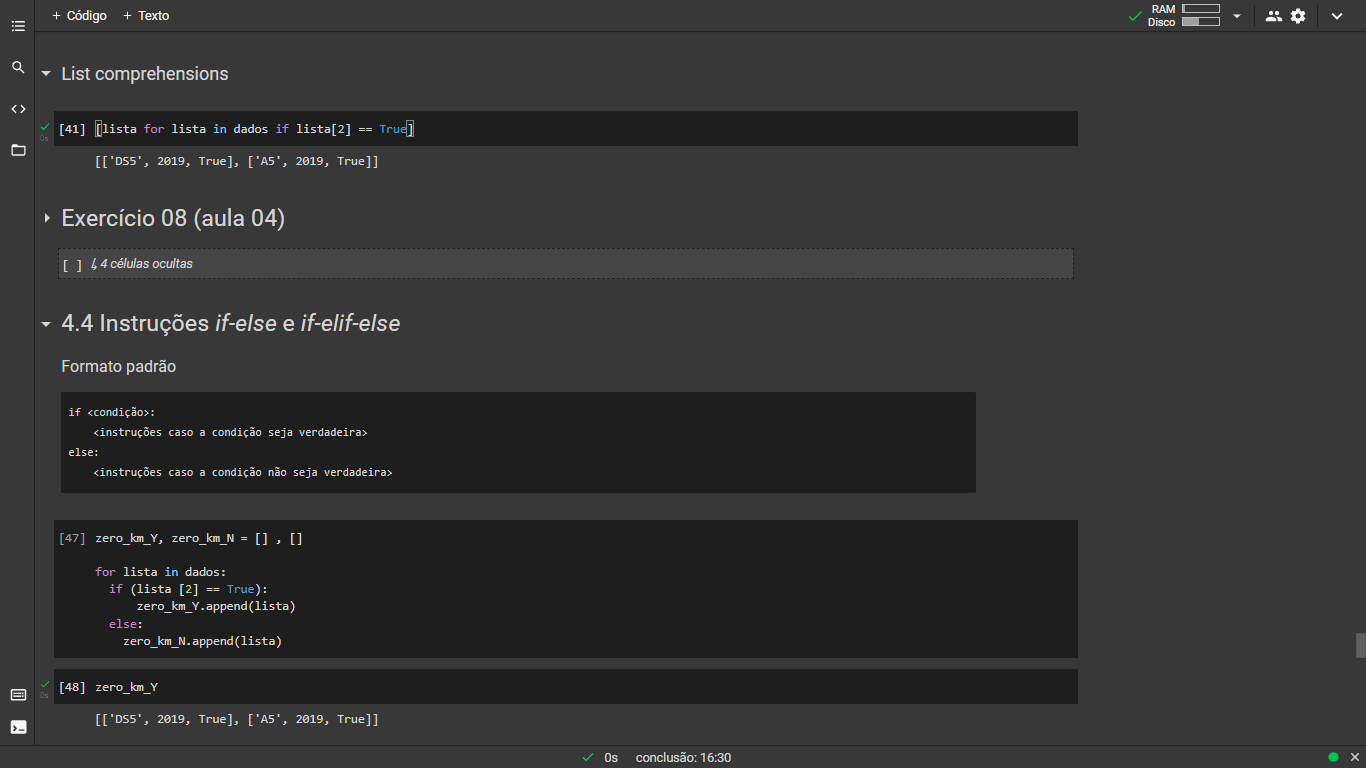Click the status bar checkmark icon
The image size is (1366, 768).
(x=586, y=758)
